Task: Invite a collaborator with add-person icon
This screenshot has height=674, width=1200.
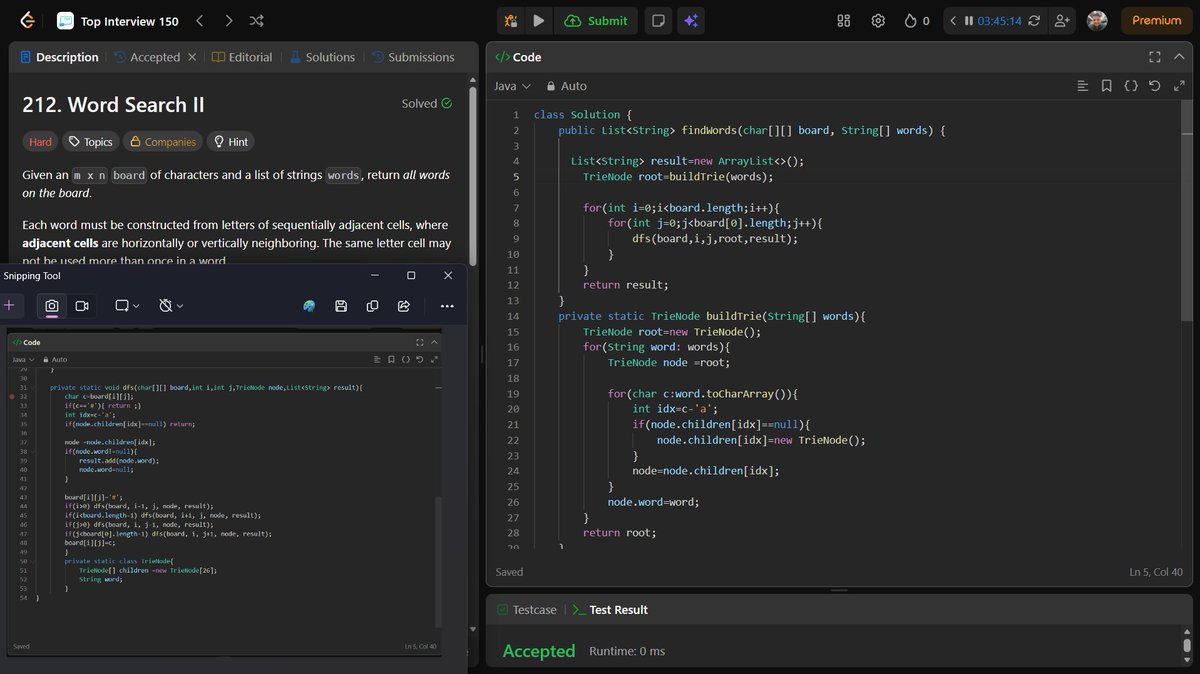Action: [1062, 20]
